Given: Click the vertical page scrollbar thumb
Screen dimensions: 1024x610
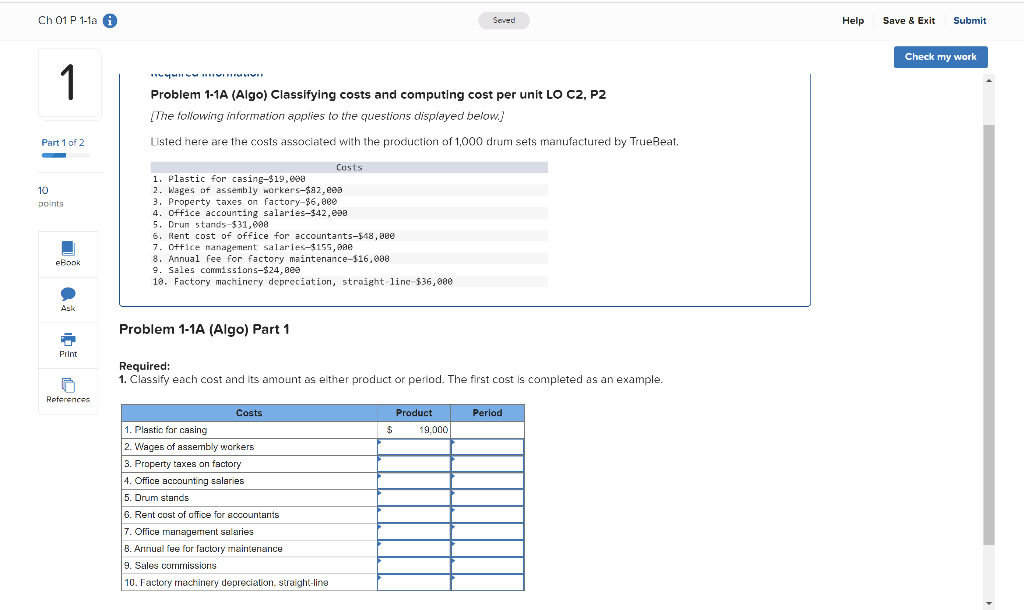Looking at the screenshot, I should coord(989,334).
